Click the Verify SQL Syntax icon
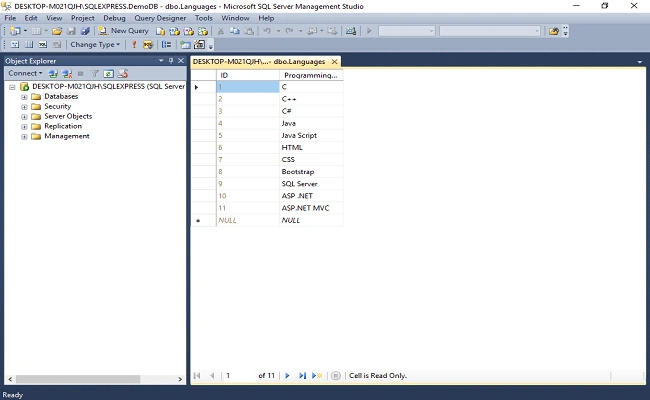The image size is (650, 400). pyautogui.click(x=148, y=44)
